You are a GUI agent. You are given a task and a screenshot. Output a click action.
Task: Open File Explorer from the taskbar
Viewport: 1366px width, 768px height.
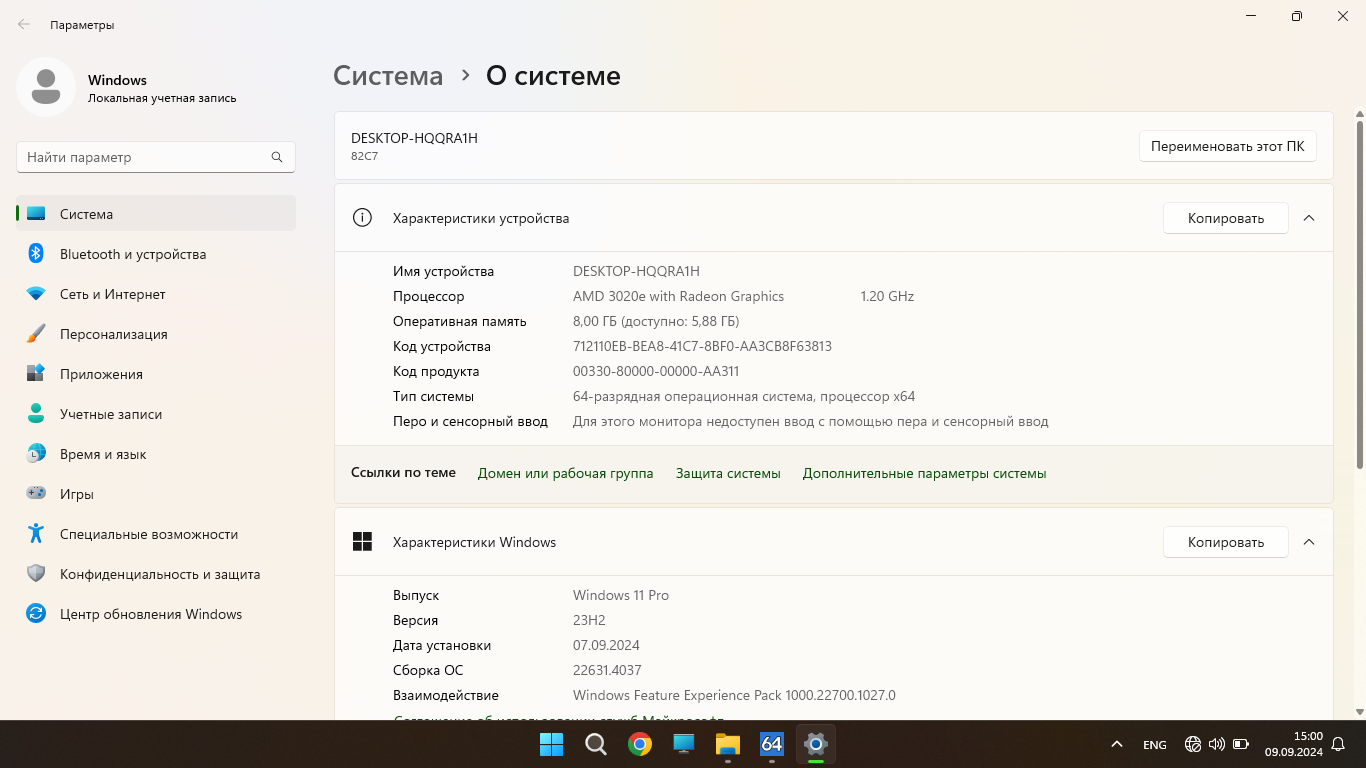(x=727, y=744)
